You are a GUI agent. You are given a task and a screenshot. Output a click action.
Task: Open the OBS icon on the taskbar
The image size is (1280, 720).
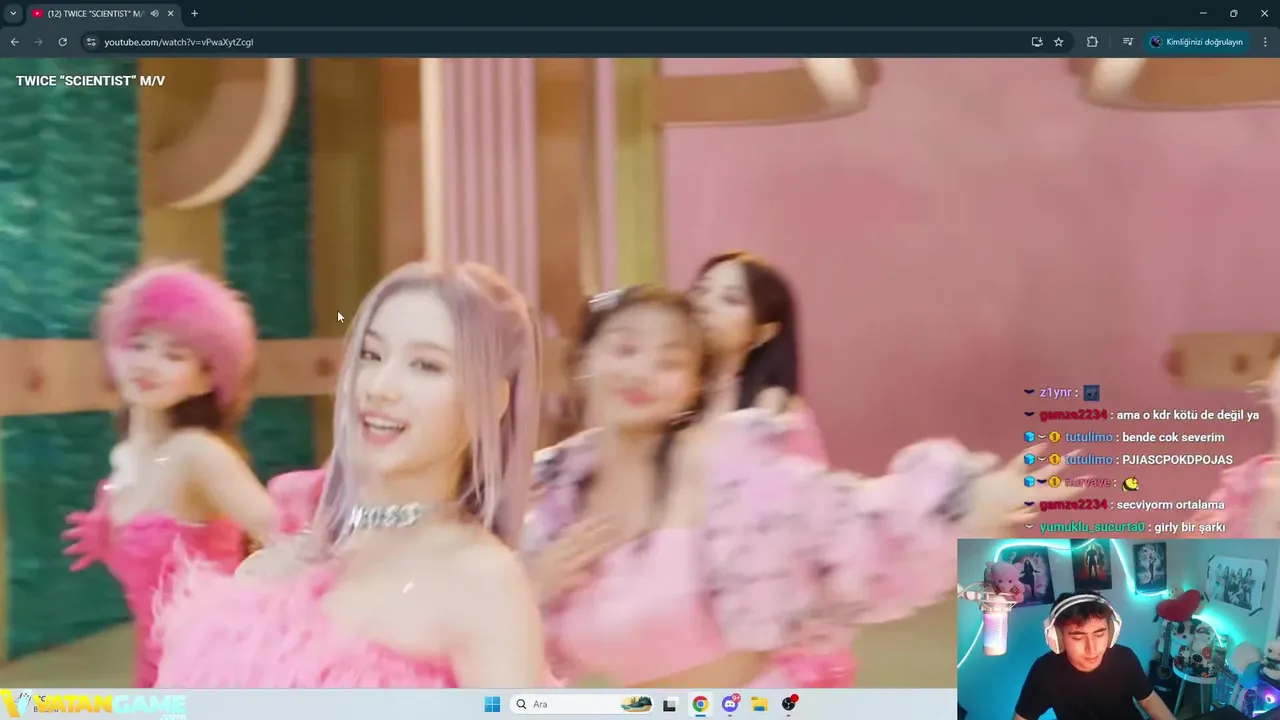click(789, 704)
